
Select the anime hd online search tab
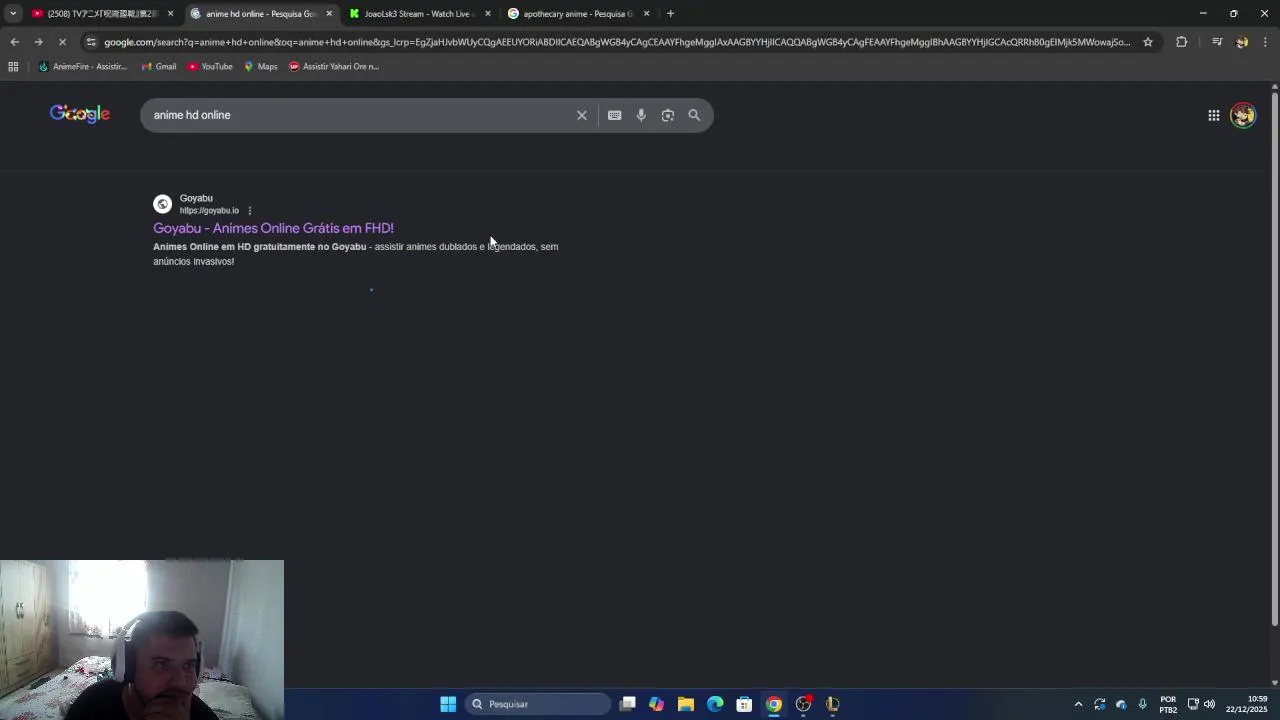[x=260, y=13]
